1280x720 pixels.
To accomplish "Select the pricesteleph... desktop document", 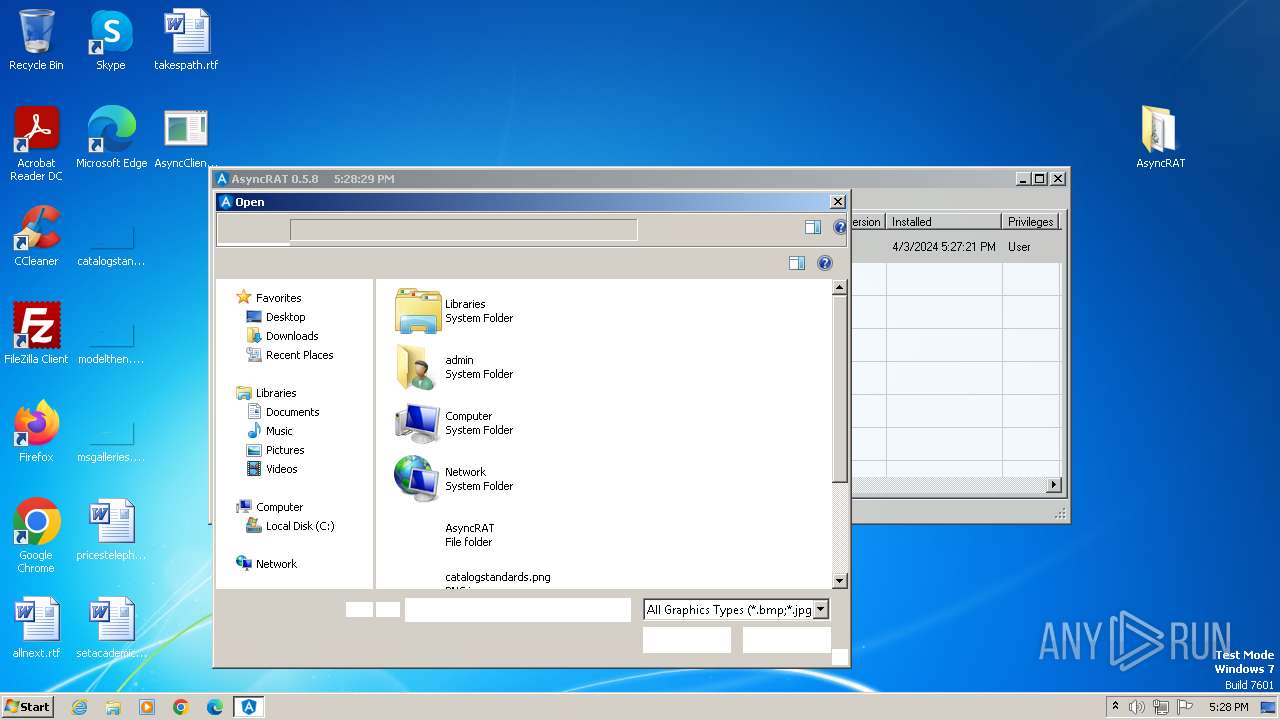I will click(111, 530).
